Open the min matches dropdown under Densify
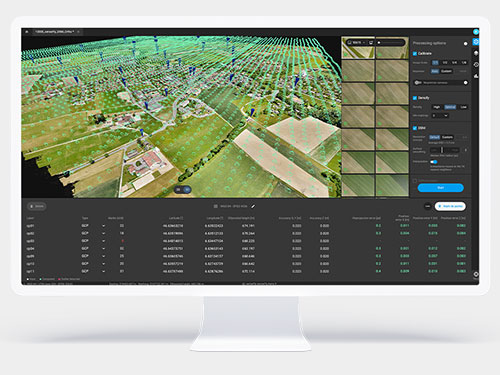The width and height of the screenshot is (500, 375). coord(440,116)
